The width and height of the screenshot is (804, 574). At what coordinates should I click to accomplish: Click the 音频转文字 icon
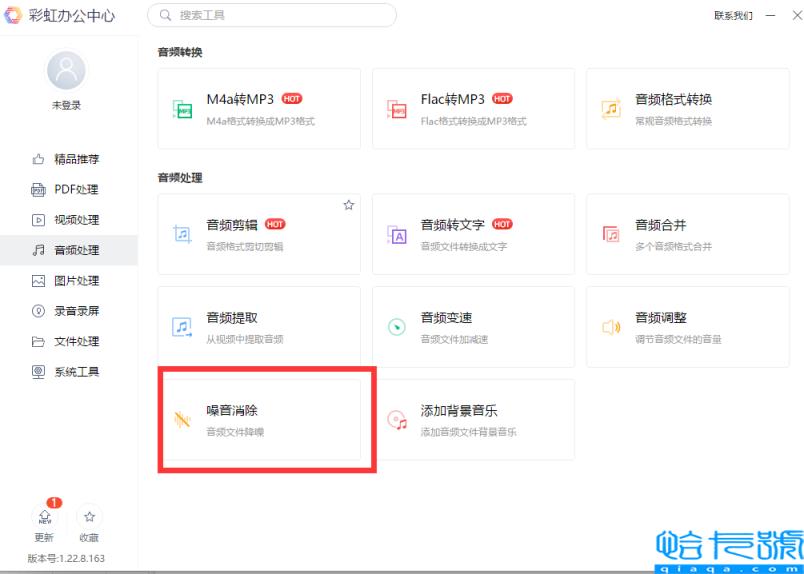(396, 234)
